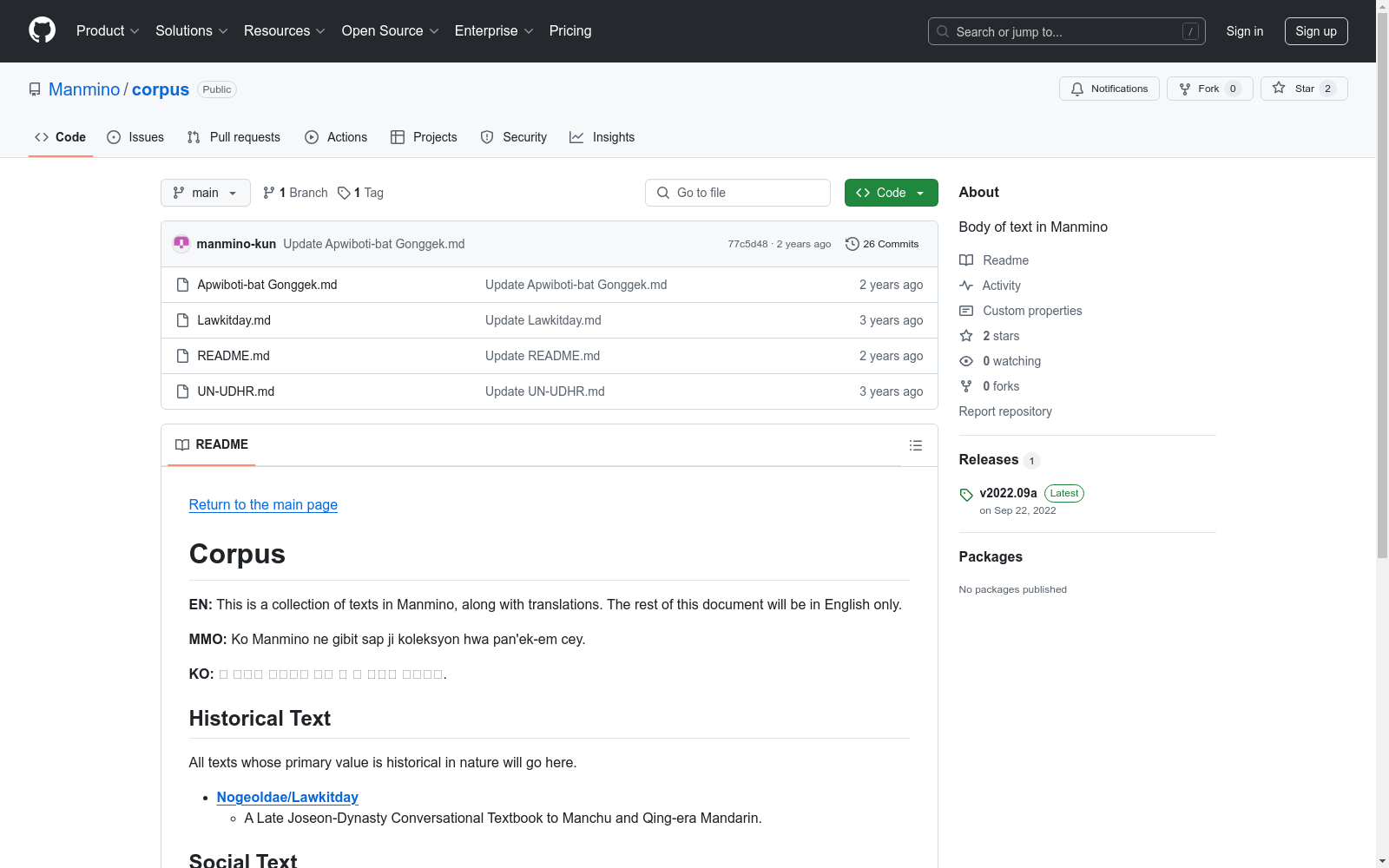Viewport: 1389px width, 868px height.
Task: Open Custom properties link
Action: click(x=1021, y=311)
